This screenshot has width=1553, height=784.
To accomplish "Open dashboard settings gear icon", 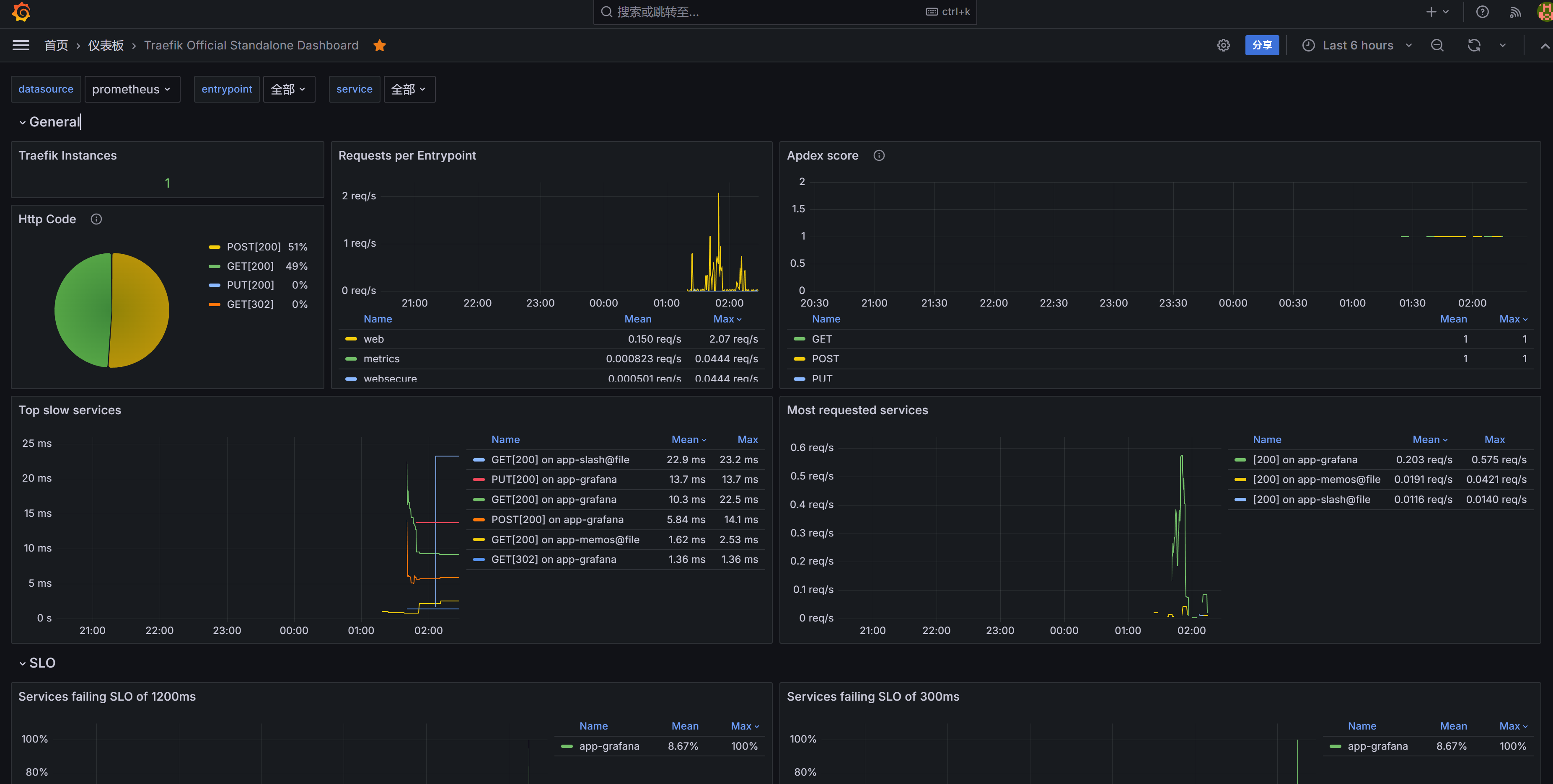I will 1223,45.
